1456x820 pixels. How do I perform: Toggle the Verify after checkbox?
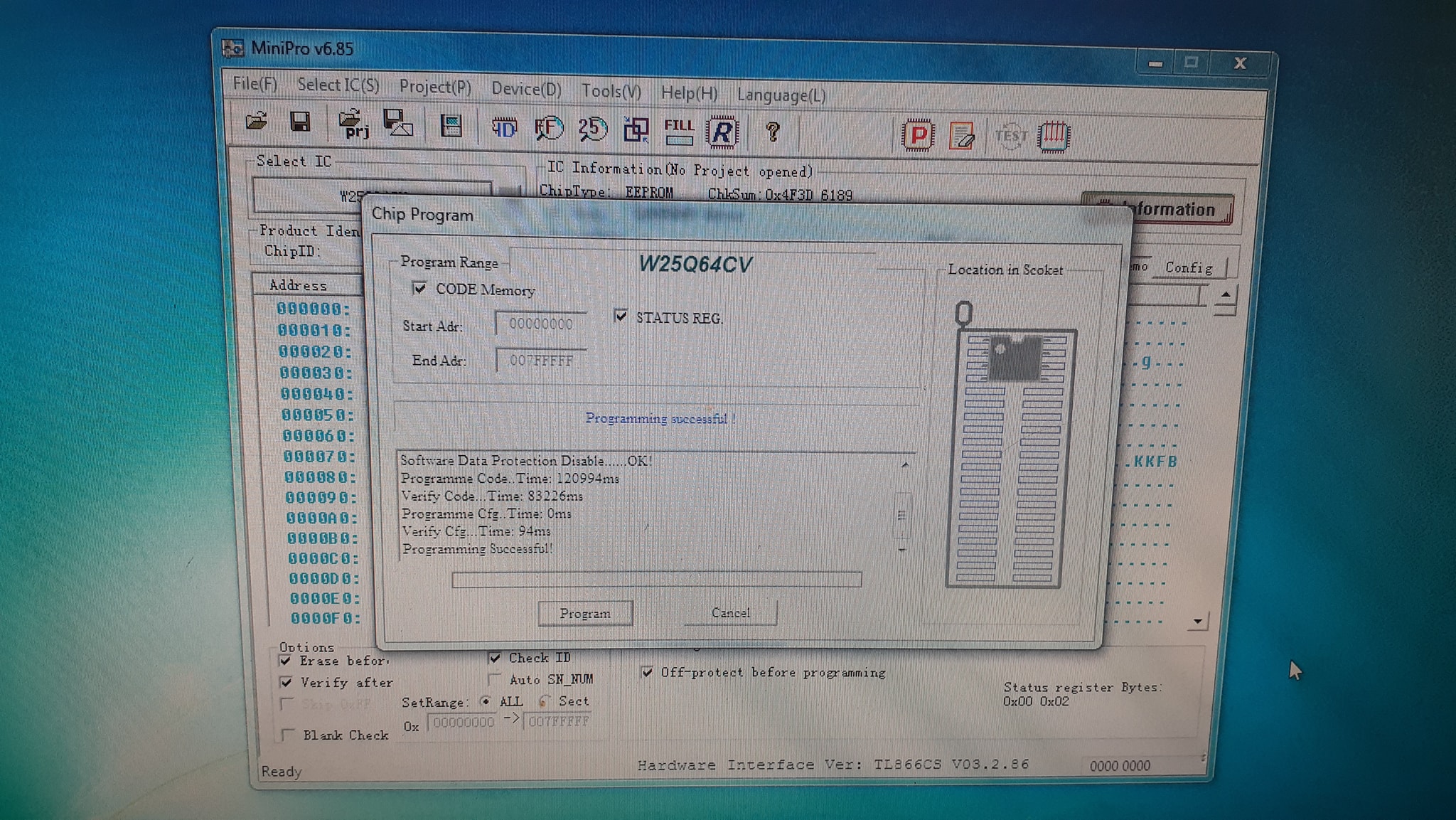tap(286, 683)
